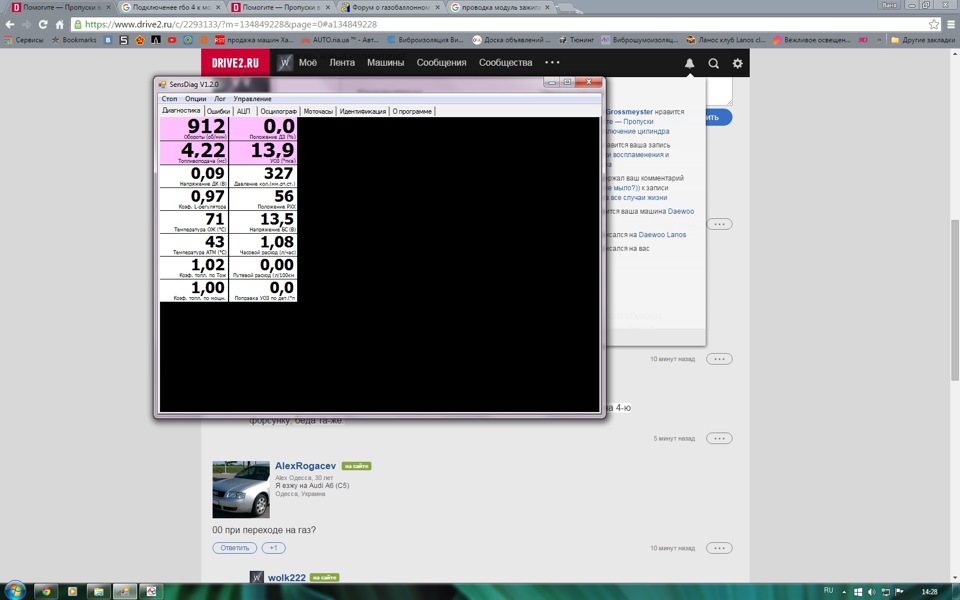Image resolution: width=960 pixels, height=600 pixels.
Task: Click AlexRogacev's car avatar thumbnail
Action: click(241, 489)
